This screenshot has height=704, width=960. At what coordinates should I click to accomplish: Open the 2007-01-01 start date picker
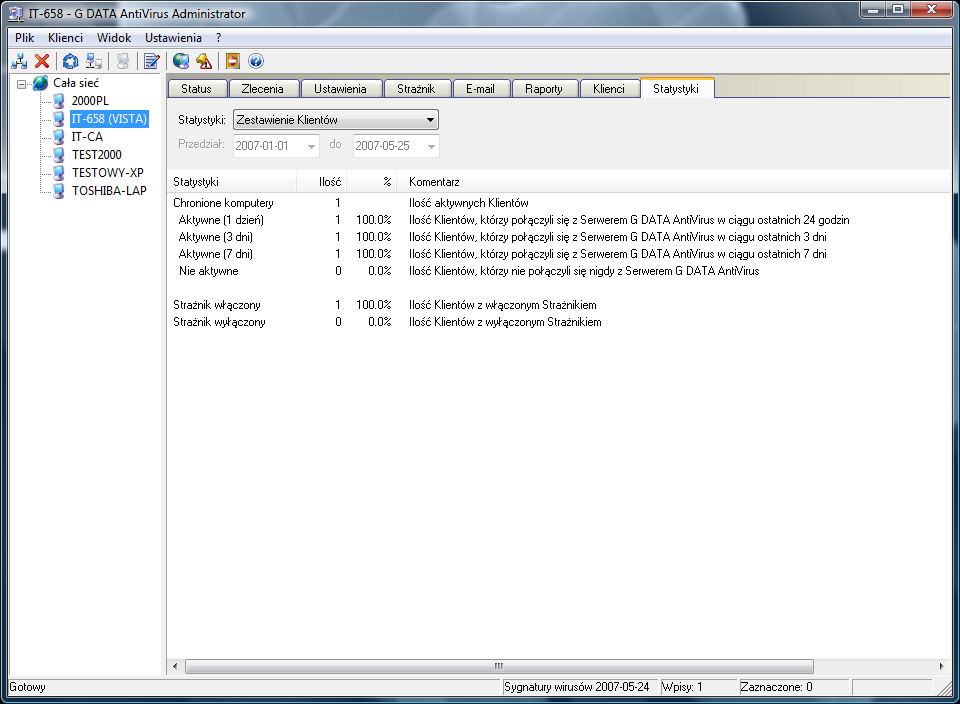coord(311,146)
